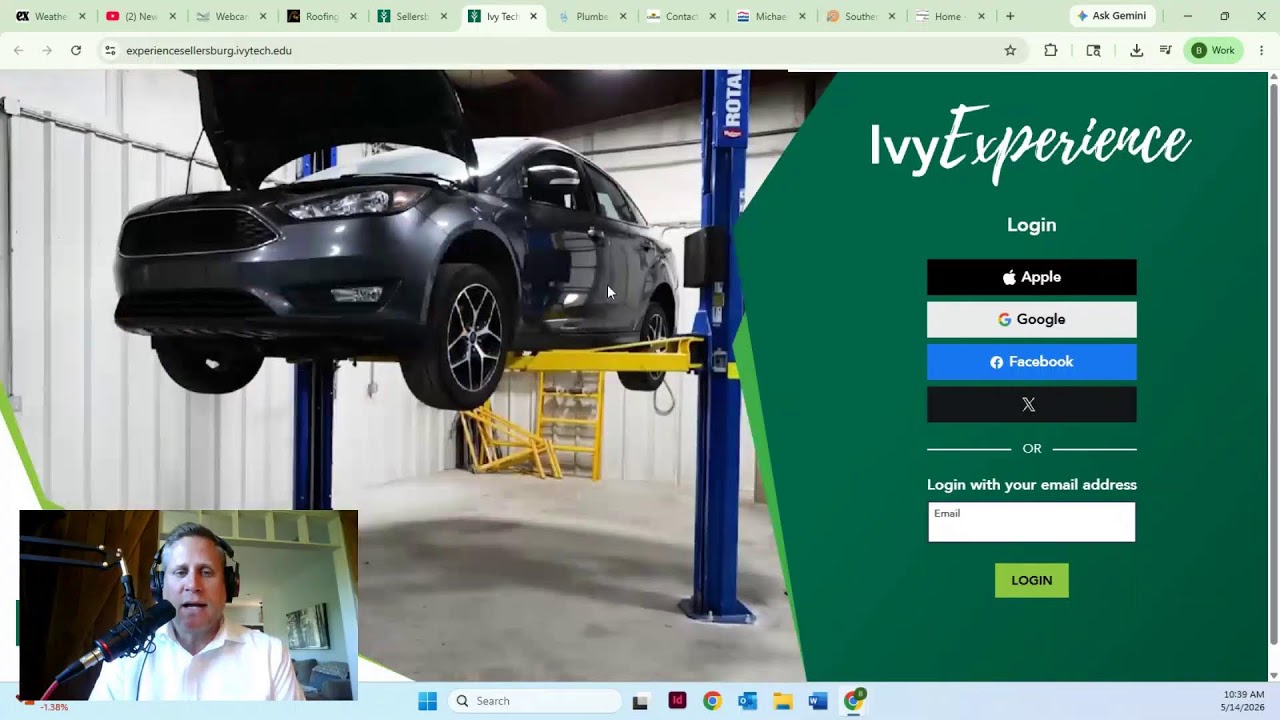Close the Plumber tab
This screenshot has width=1280, height=720.
624,16
